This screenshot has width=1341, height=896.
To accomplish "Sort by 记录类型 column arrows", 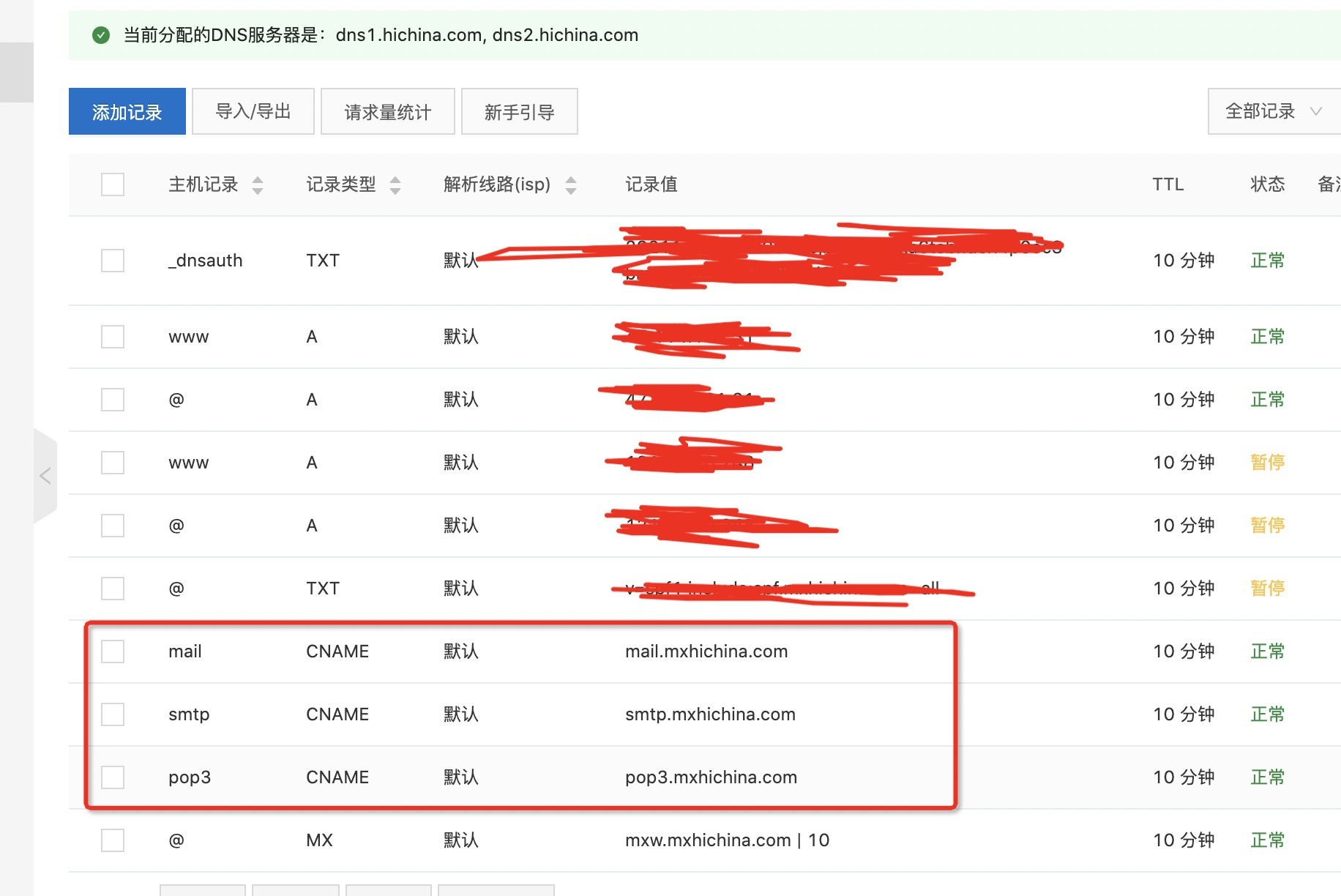I will point(395,184).
